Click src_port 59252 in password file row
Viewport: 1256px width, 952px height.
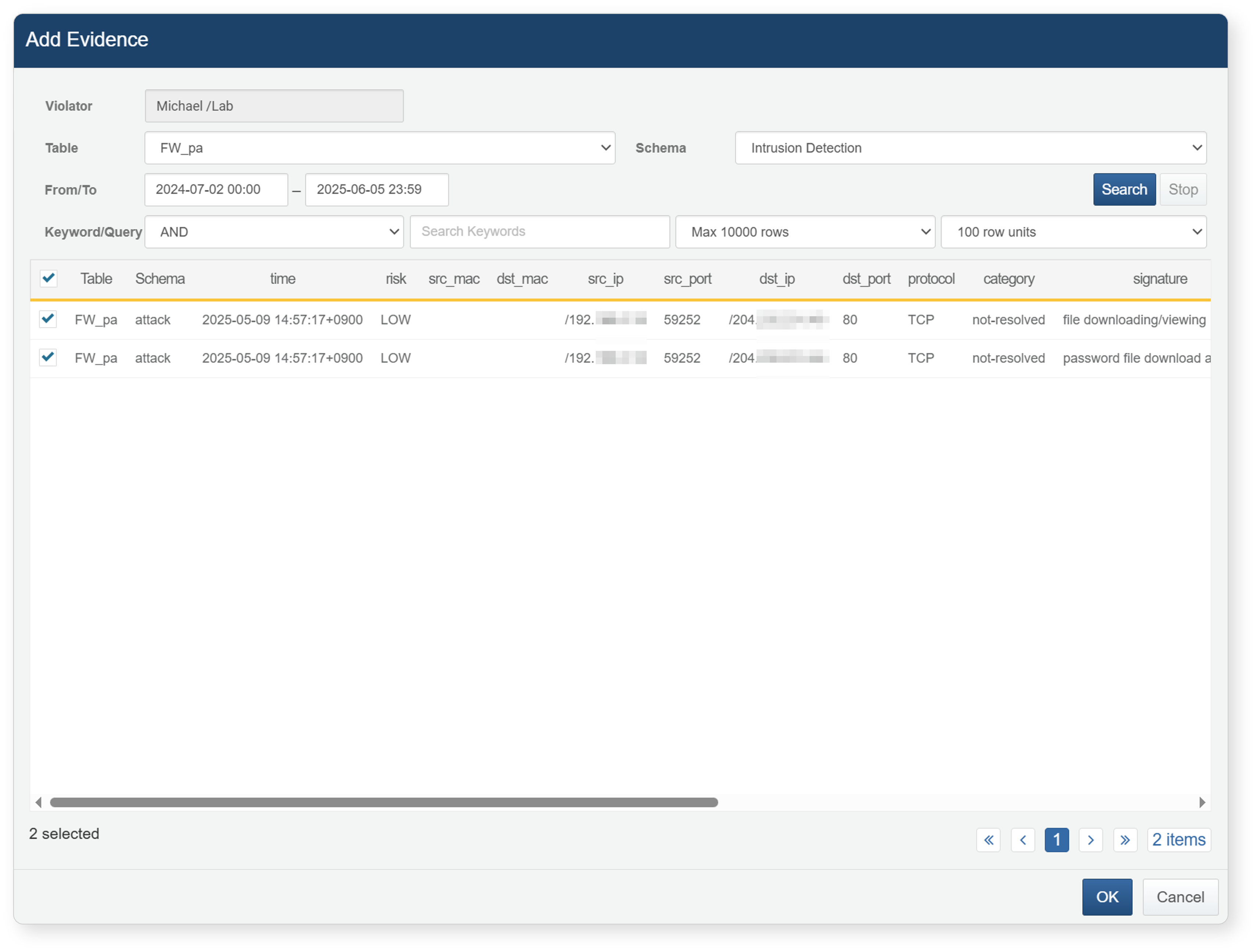pyautogui.click(x=682, y=358)
